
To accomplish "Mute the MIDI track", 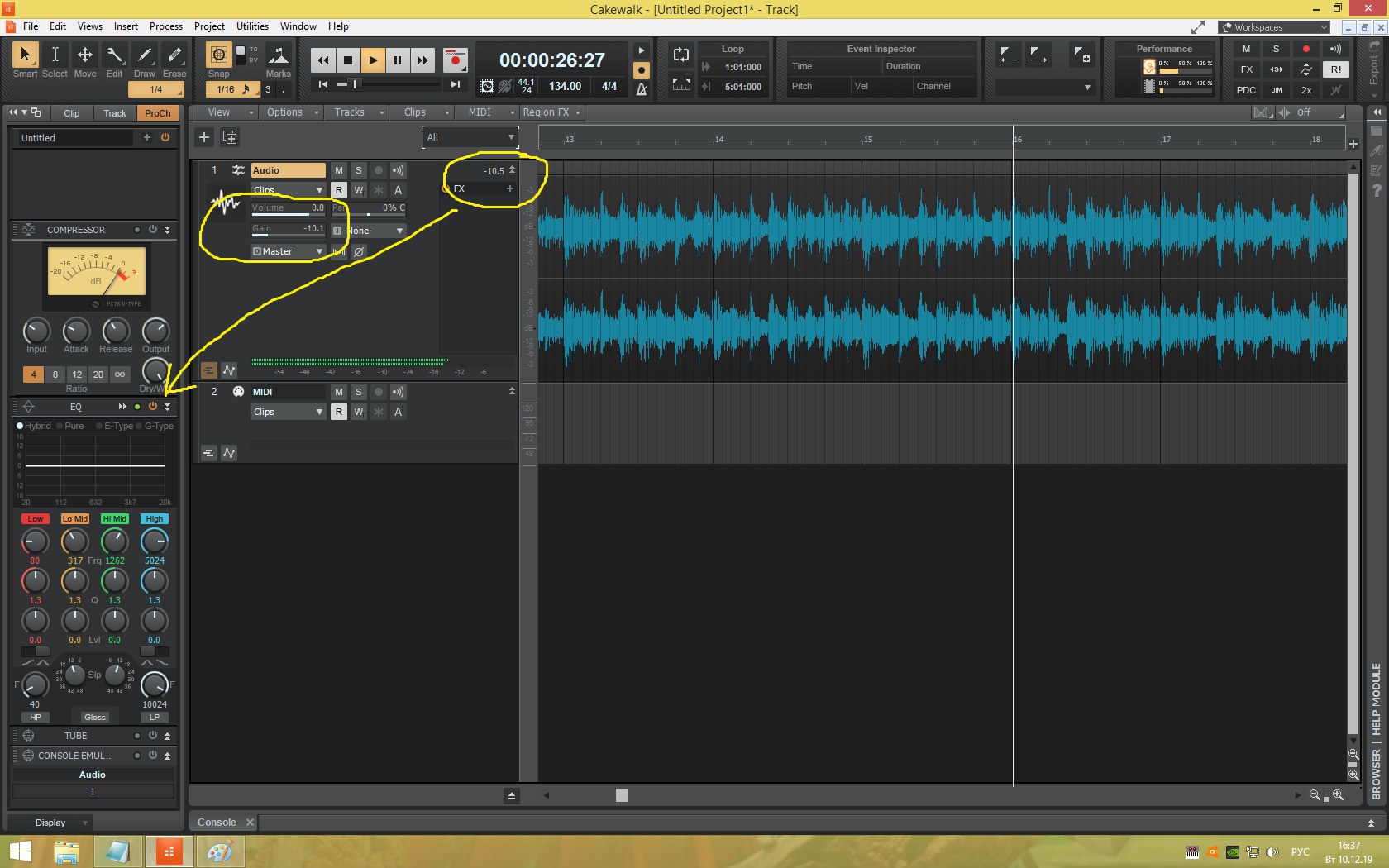I will (339, 392).
